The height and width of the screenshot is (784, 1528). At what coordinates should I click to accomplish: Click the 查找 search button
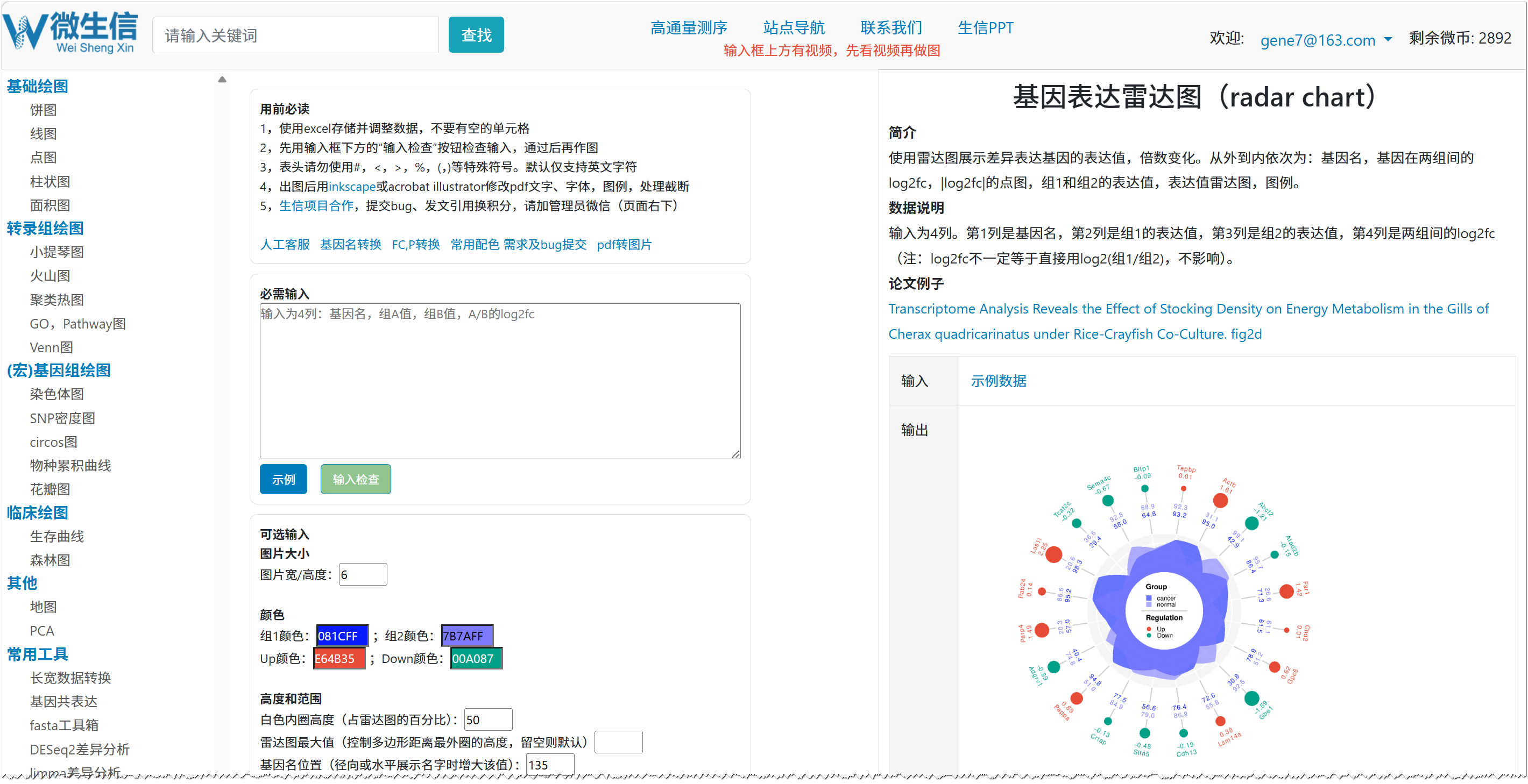(x=476, y=35)
